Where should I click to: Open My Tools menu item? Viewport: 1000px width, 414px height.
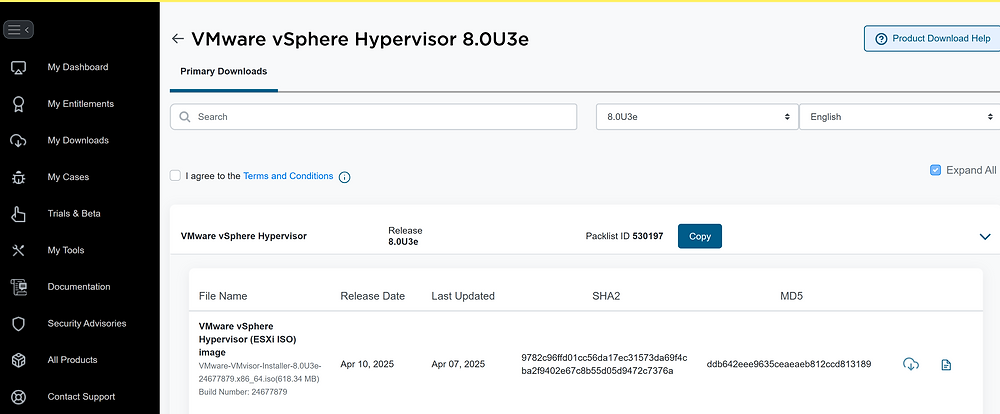tap(66, 250)
